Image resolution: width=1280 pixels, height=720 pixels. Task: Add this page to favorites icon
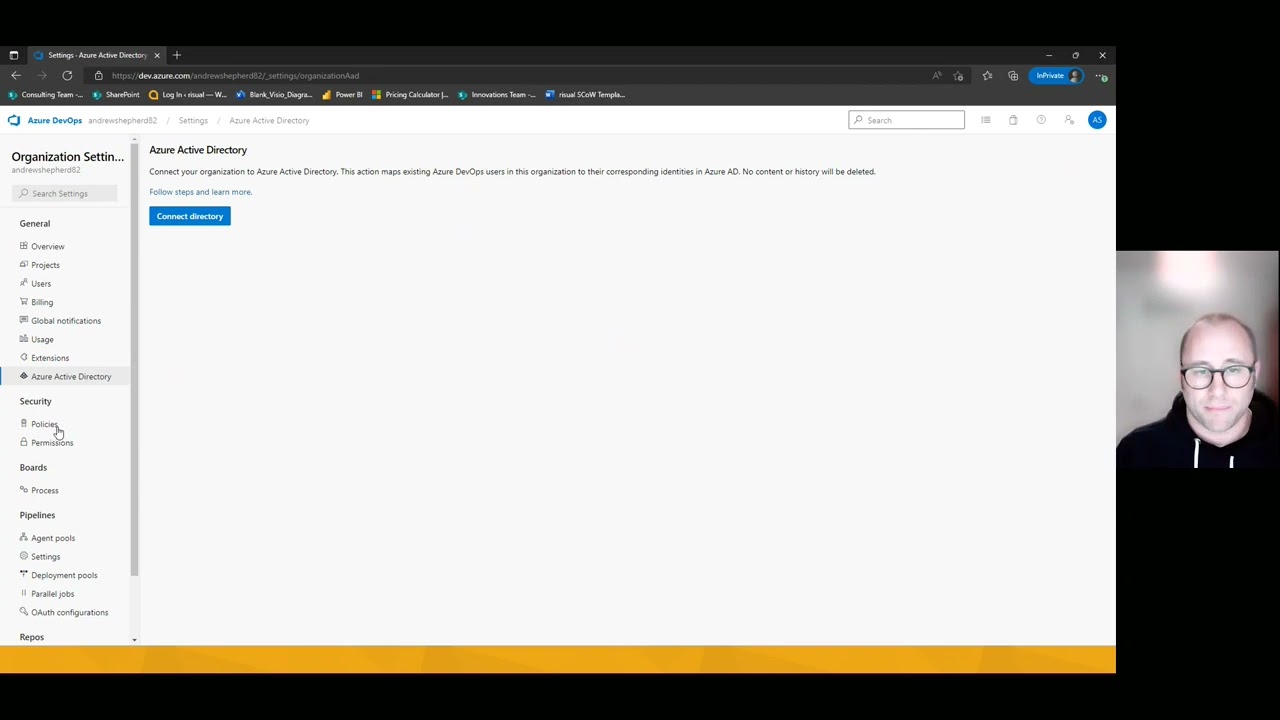[958, 76]
